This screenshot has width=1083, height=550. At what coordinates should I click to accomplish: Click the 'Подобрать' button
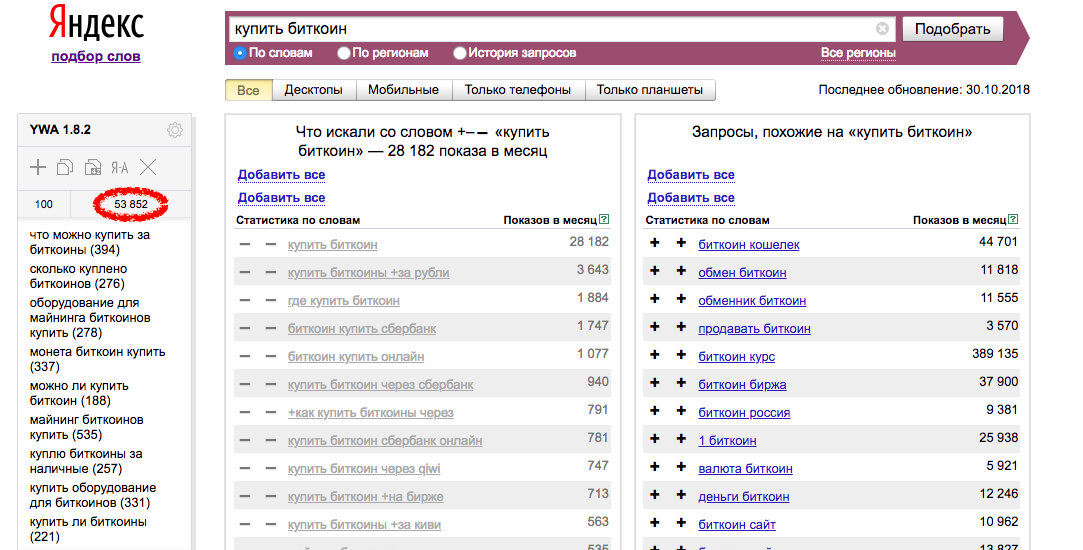[x=952, y=29]
